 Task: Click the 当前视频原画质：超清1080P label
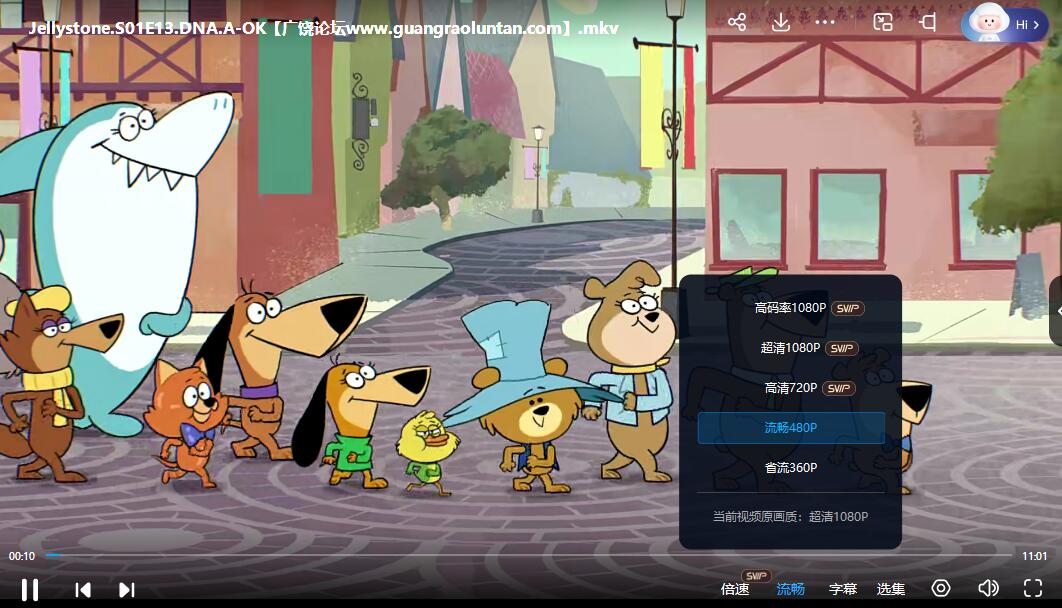coord(790,517)
